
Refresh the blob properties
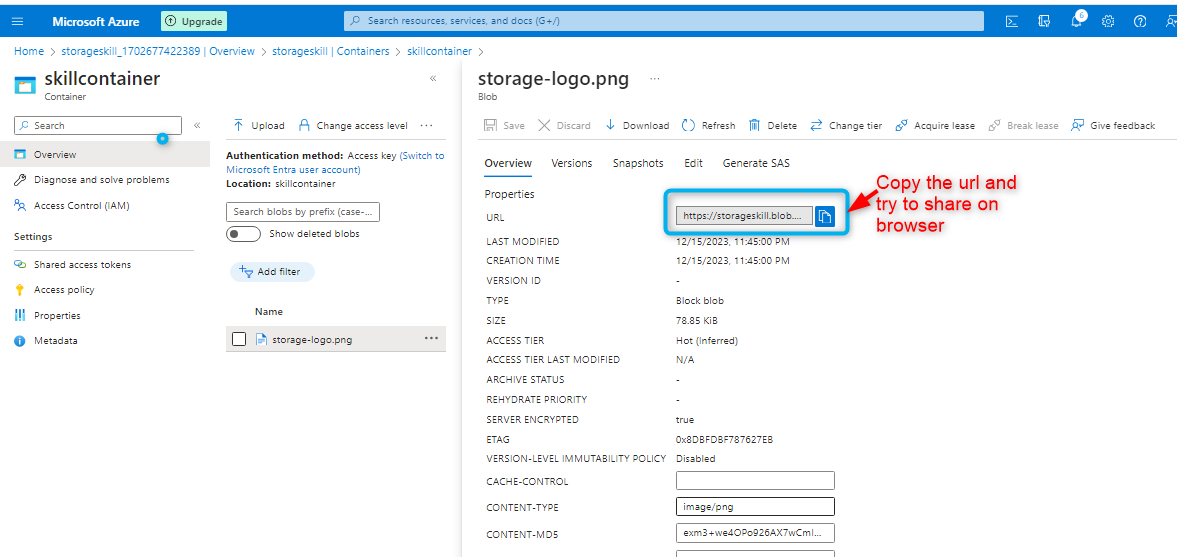tap(708, 126)
